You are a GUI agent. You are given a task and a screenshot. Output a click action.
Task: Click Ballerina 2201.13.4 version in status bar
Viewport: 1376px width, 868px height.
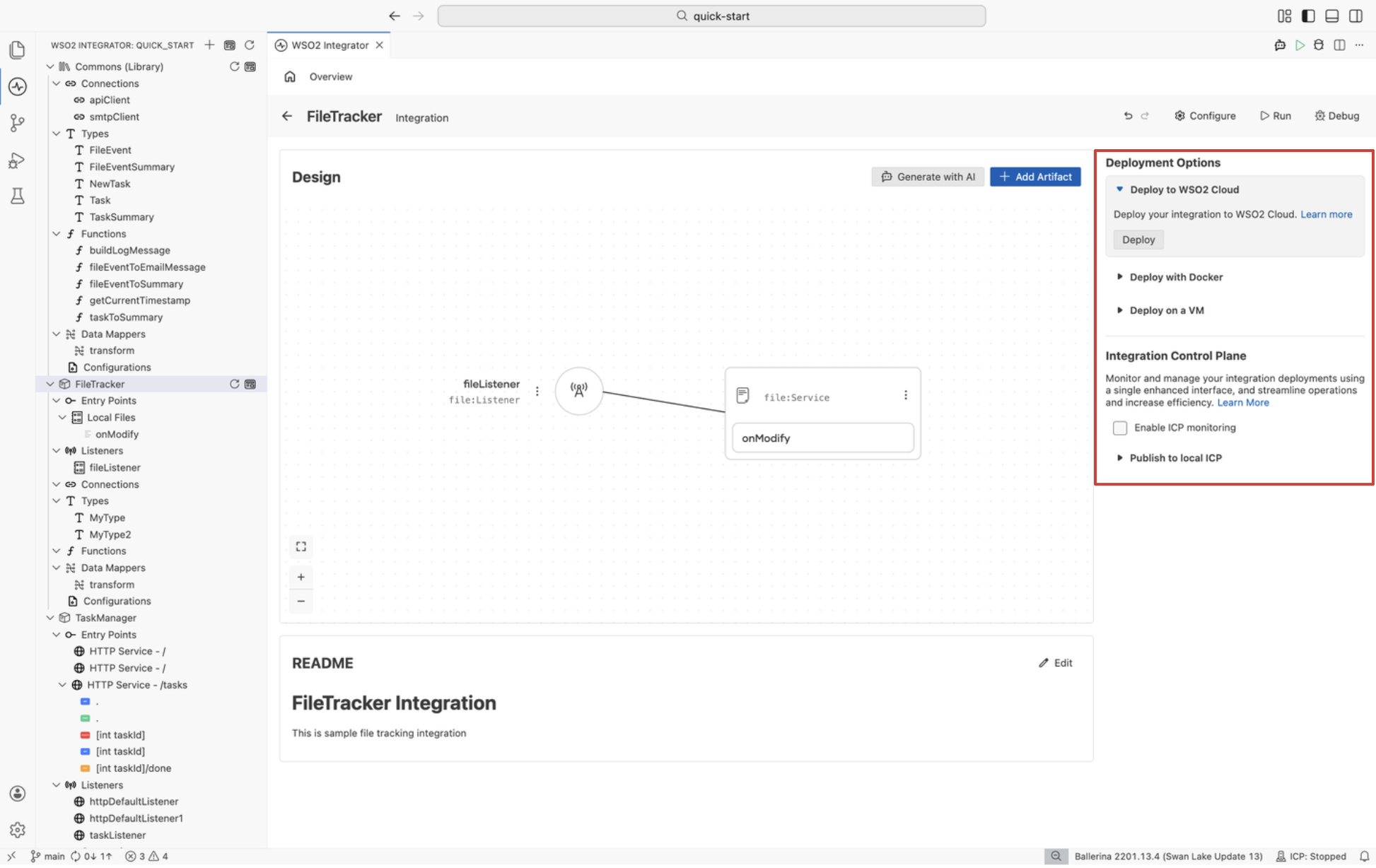(x=1168, y=857)
